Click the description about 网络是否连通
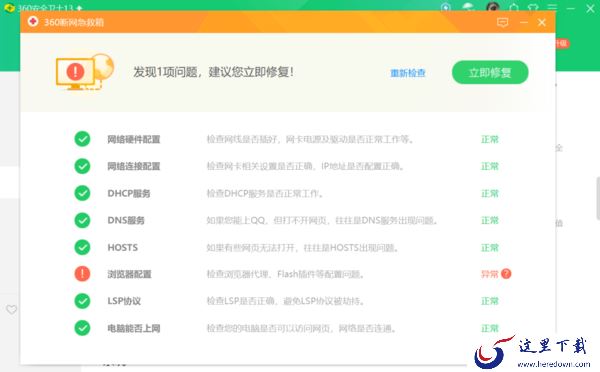The image size is (600, 372). pos(301,328)
